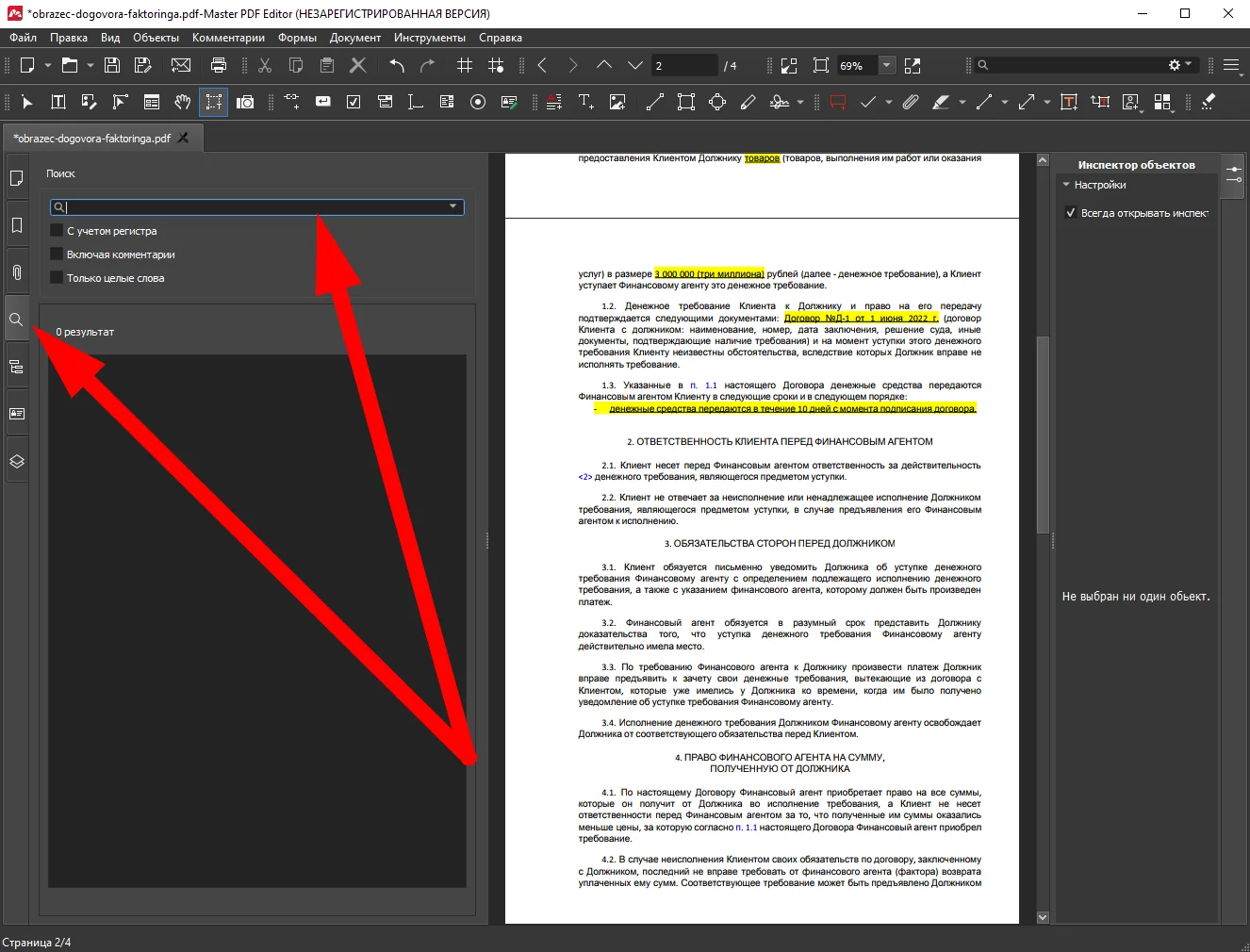The height and width of the screenshot is (952, 1250).
Task: Check 'Только целые слова' option
Action: 57,278
